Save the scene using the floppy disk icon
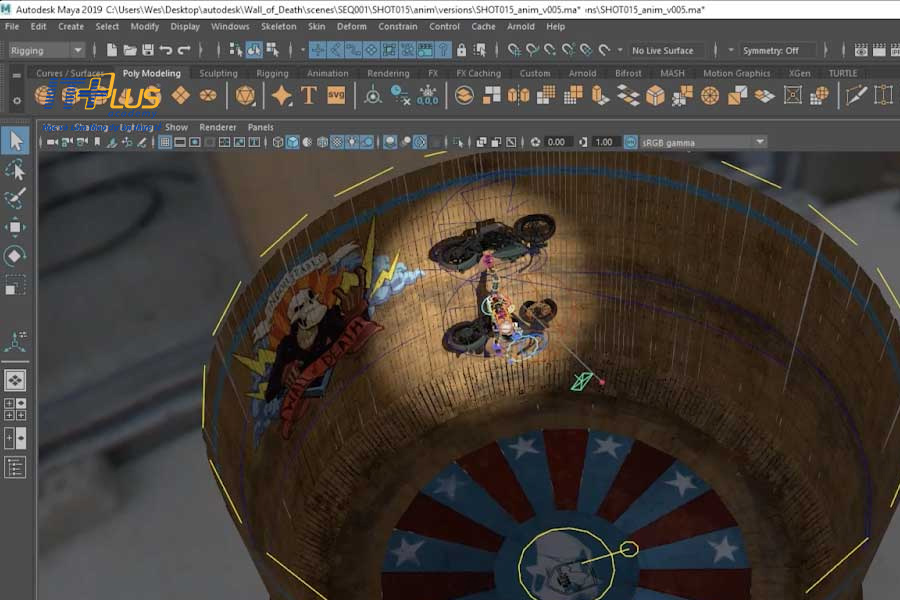Screen dimensions: 900x600 (x=148, y=50)
